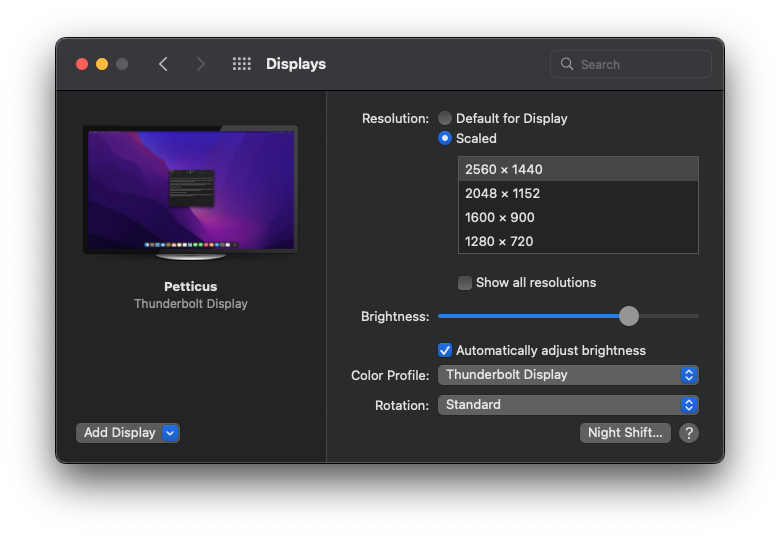Choose 1280 × 720 resolution
The height and width of the screenshot is (537, 780).
(578, 241)
